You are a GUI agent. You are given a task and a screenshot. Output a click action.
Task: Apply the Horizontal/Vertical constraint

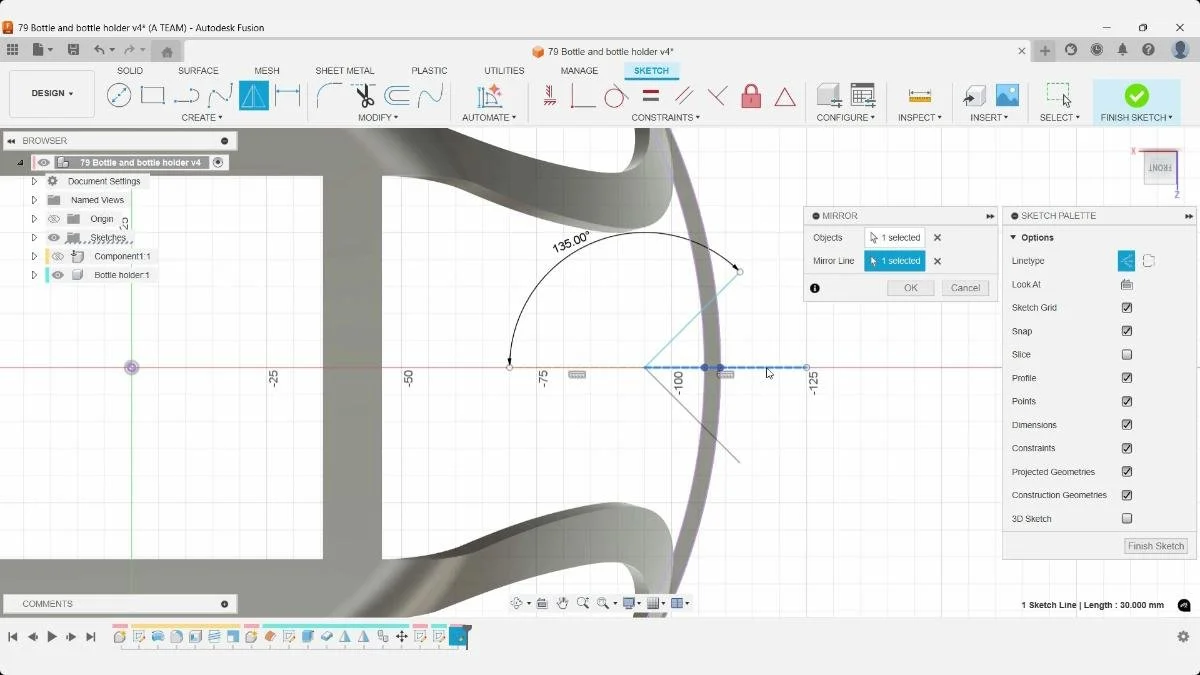550,96
